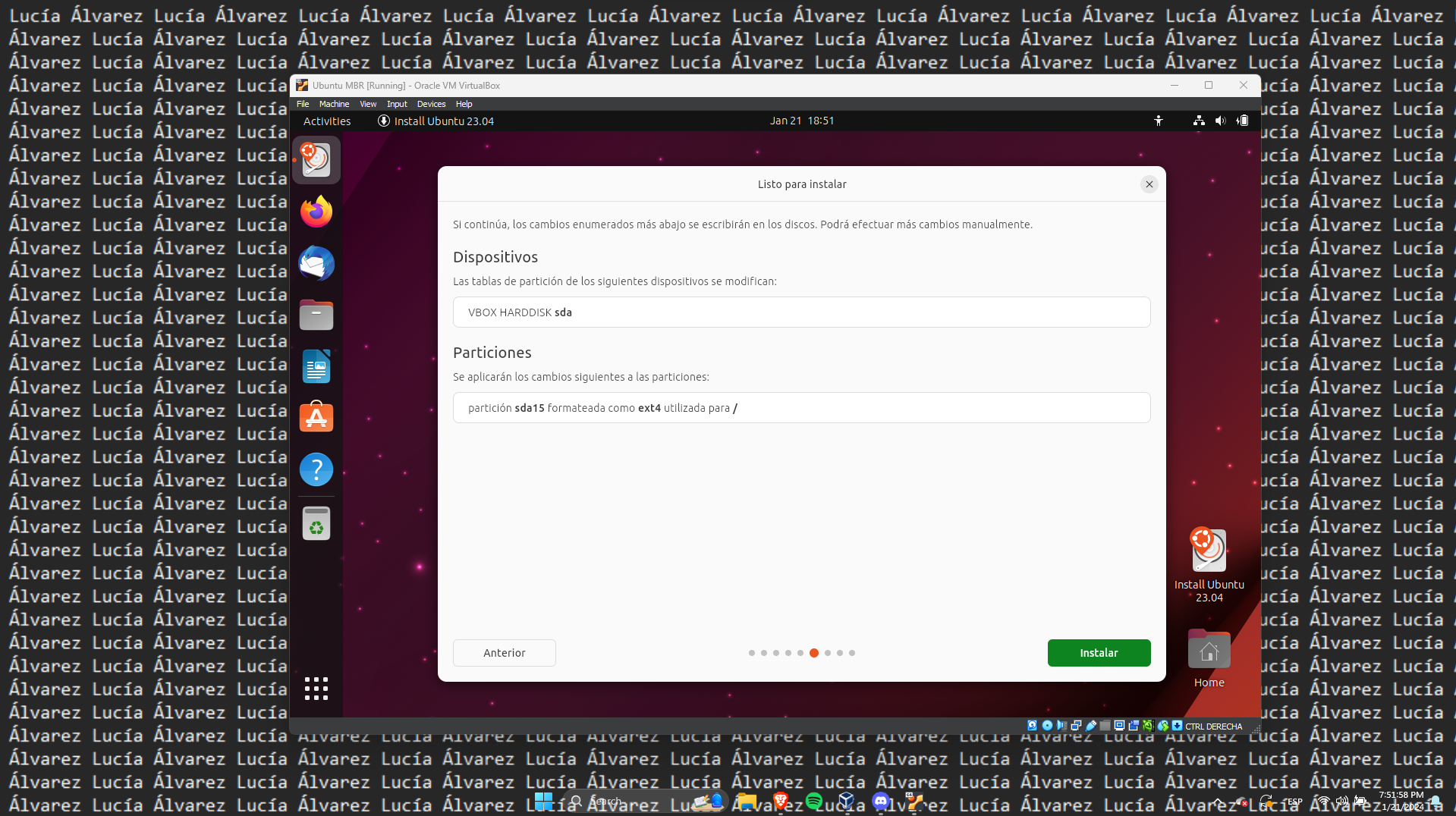Launch Thunderbird mail from the dock
Viewport: 1456px width, 816px height.
click(316, 263)
